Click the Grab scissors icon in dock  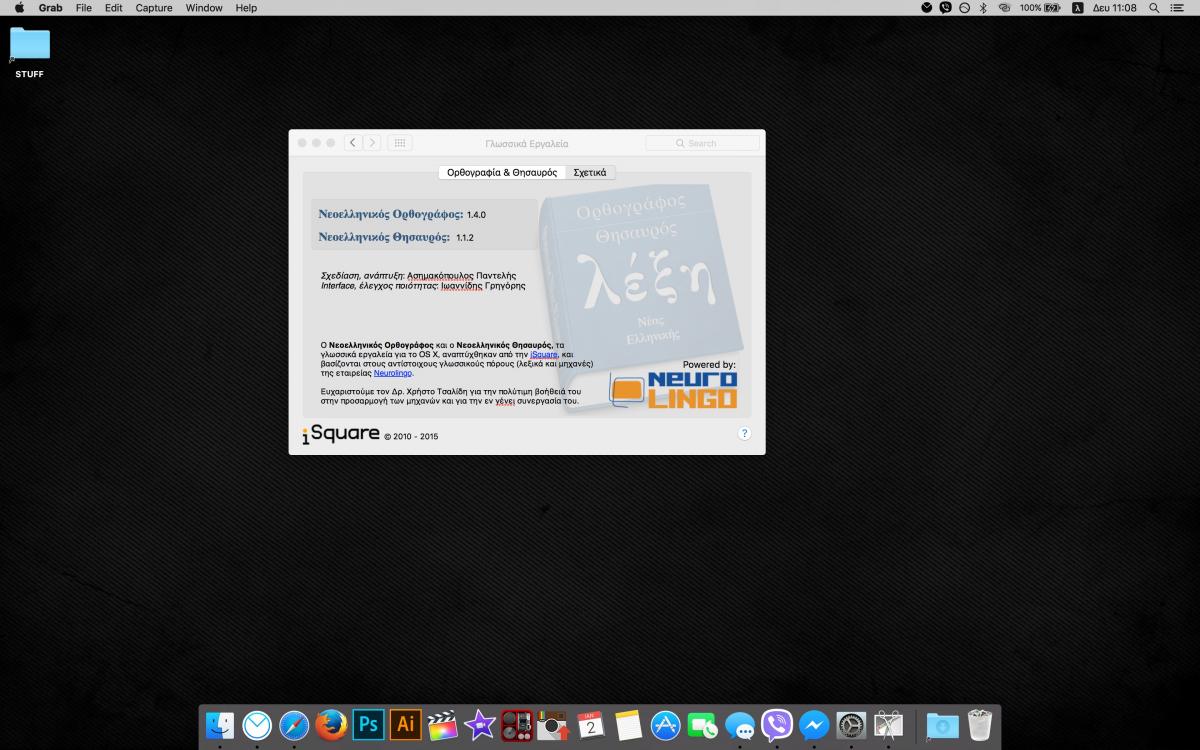click(x=888, y=725)
